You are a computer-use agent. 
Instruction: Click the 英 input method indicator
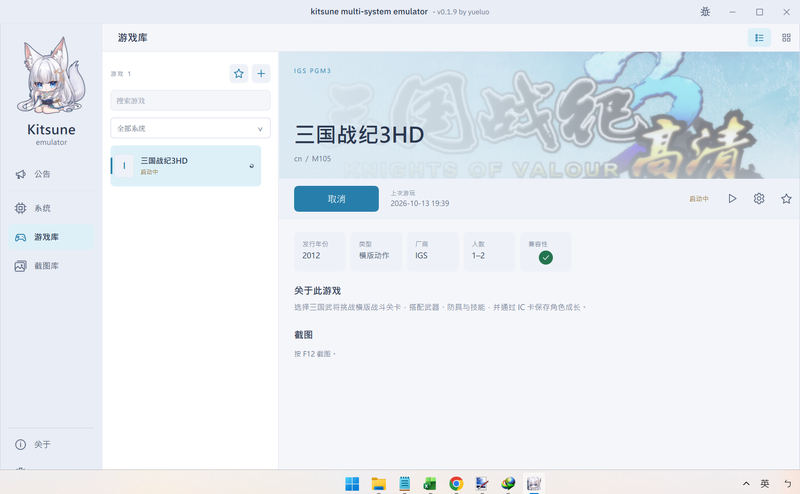pyautogui.click(x=765, y=483)
